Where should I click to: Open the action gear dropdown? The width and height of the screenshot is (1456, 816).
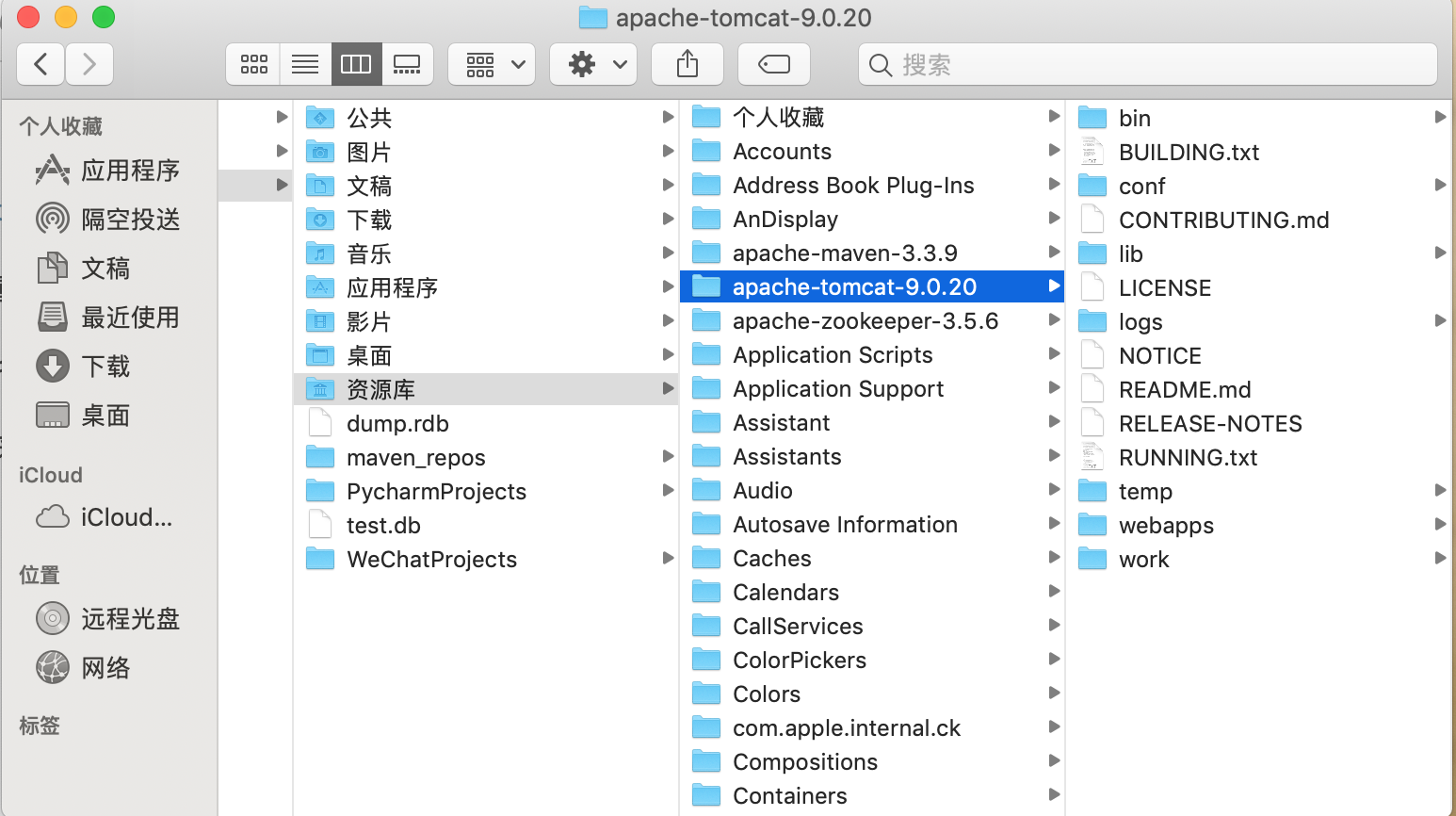point(592,63)
